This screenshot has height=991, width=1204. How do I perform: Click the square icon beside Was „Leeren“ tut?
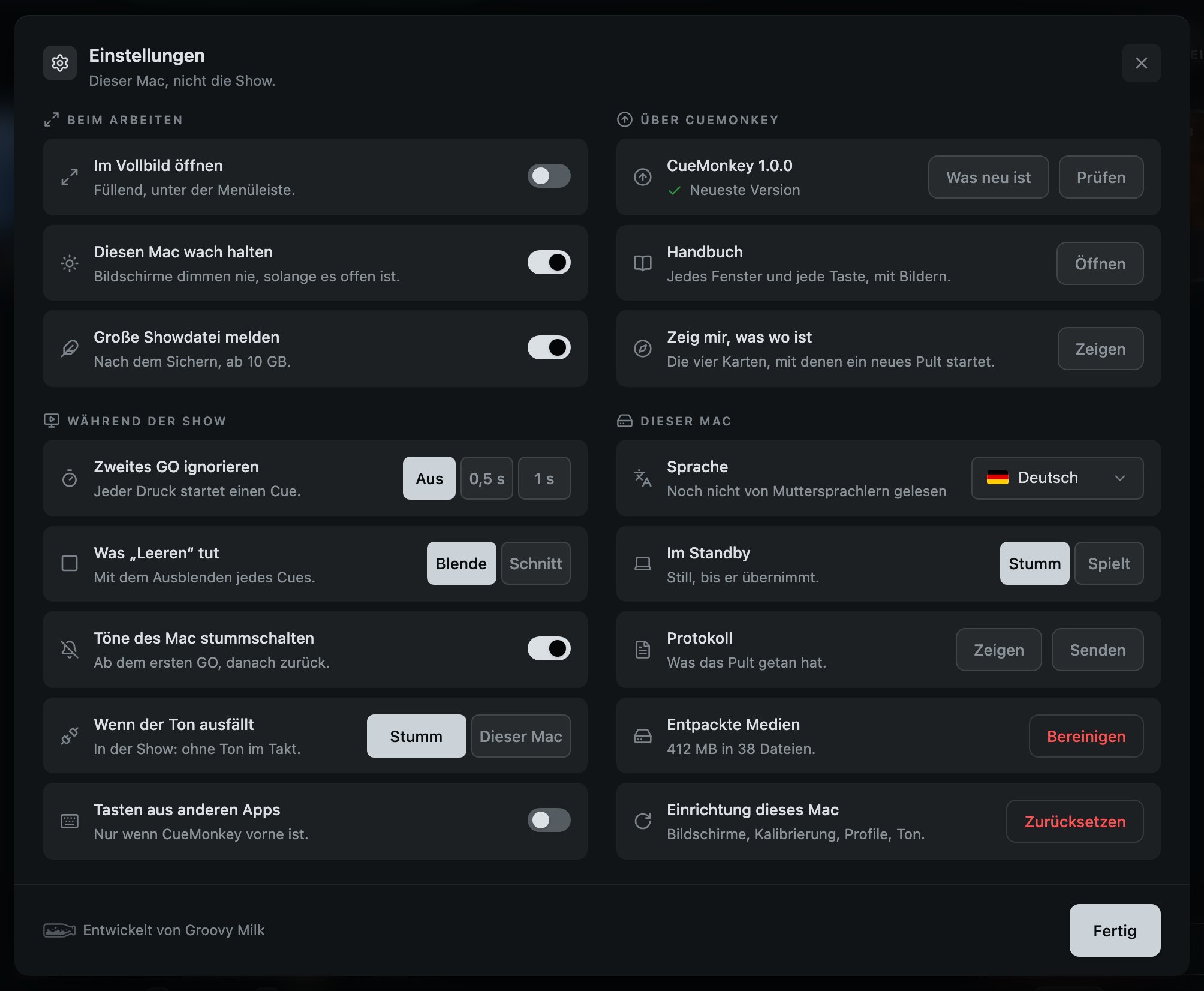(70, 563)
